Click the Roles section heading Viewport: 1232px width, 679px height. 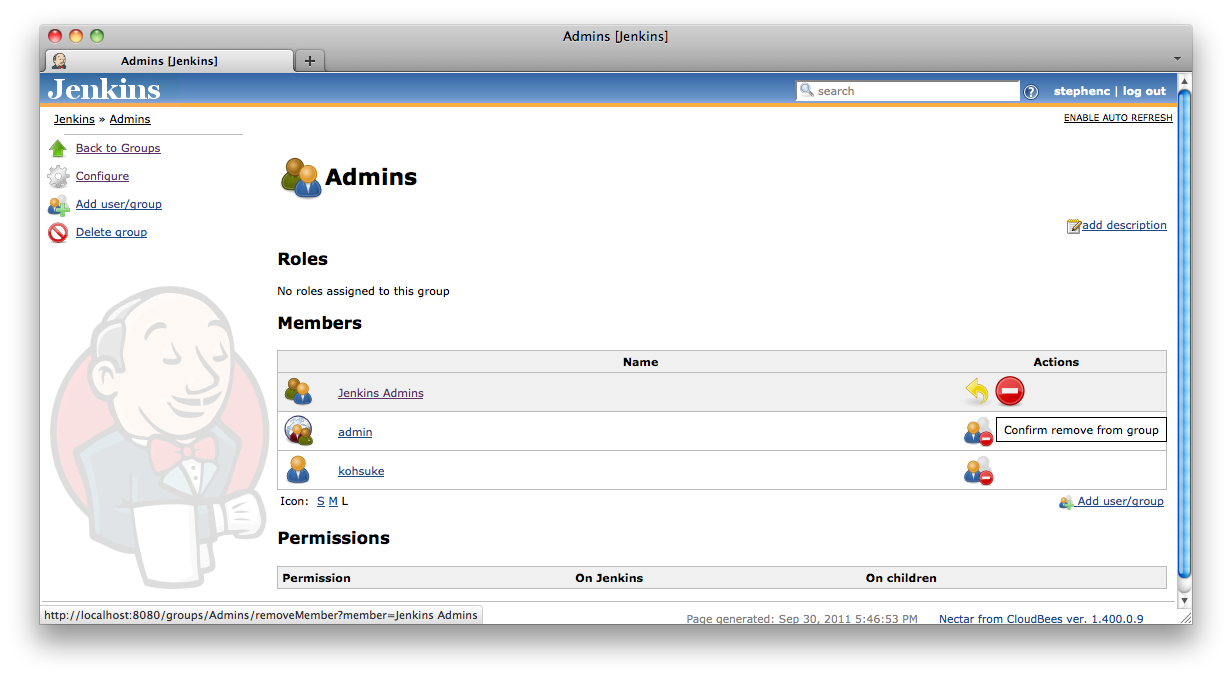tap(302, 259)
